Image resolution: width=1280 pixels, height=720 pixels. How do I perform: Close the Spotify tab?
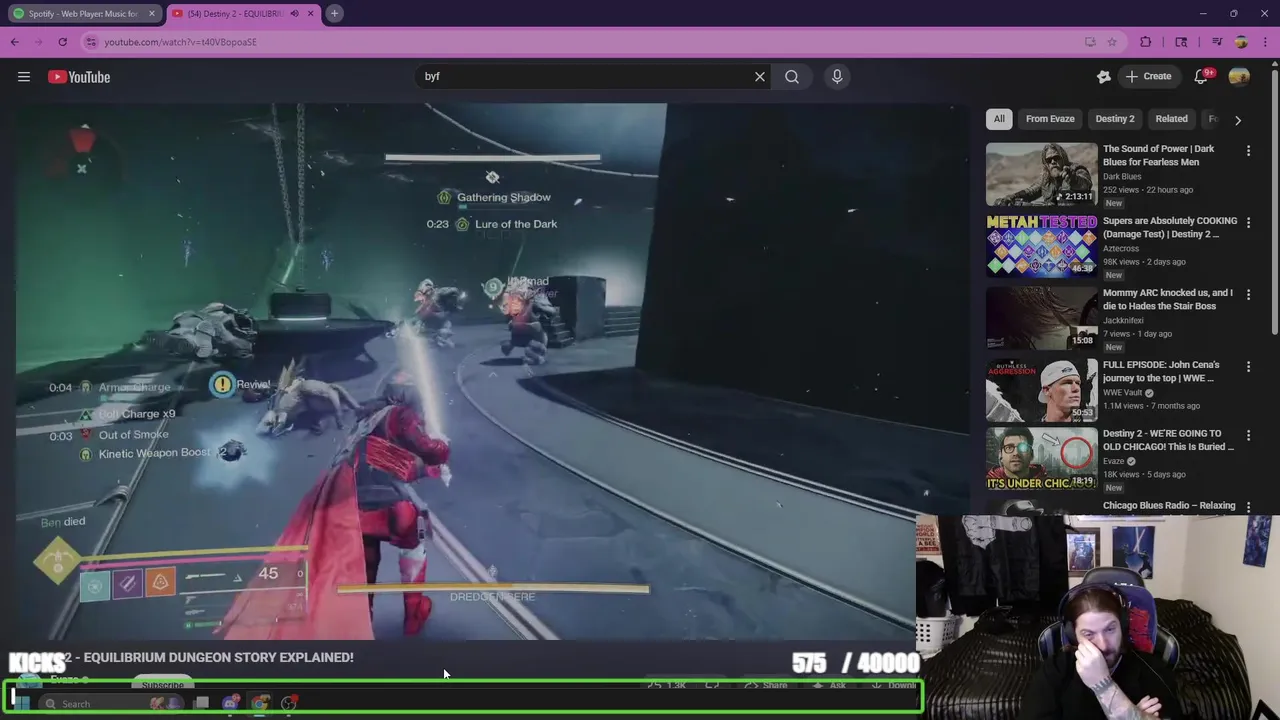click(x=152, y=14)
